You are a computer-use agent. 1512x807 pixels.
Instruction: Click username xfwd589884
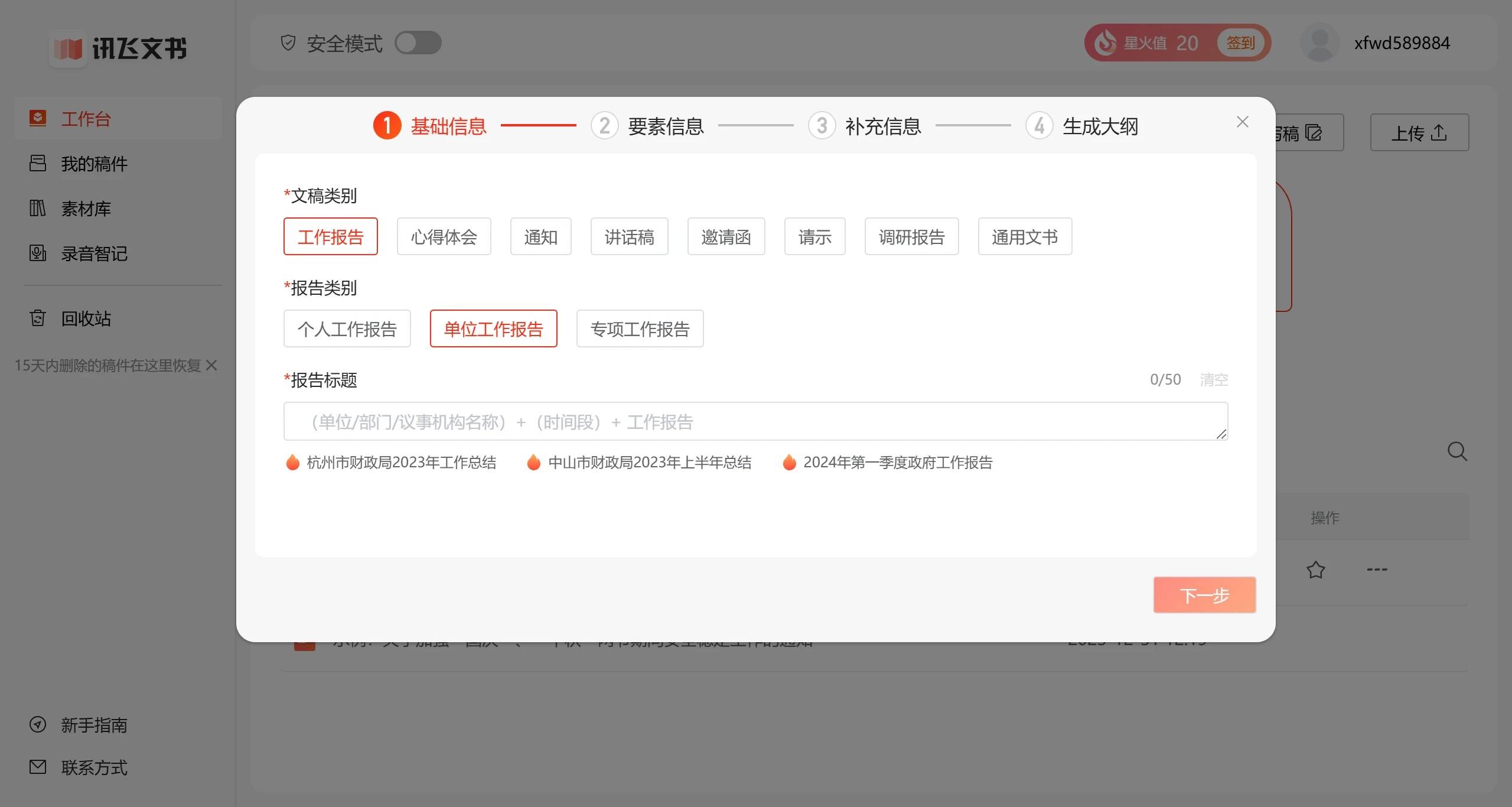click(1402, 43)
